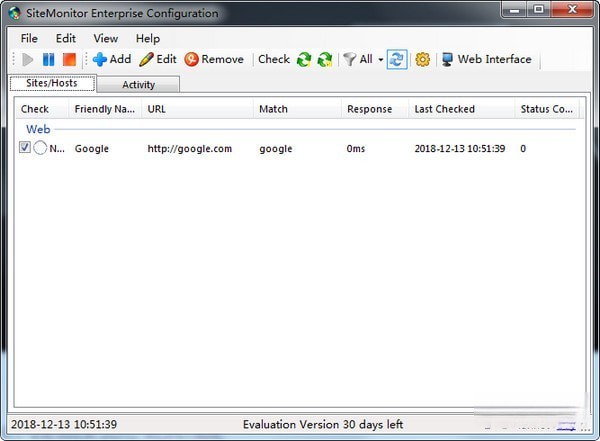600x441 pixels.
Task: Click the round status indicator for Google
Action: (40, 148)
